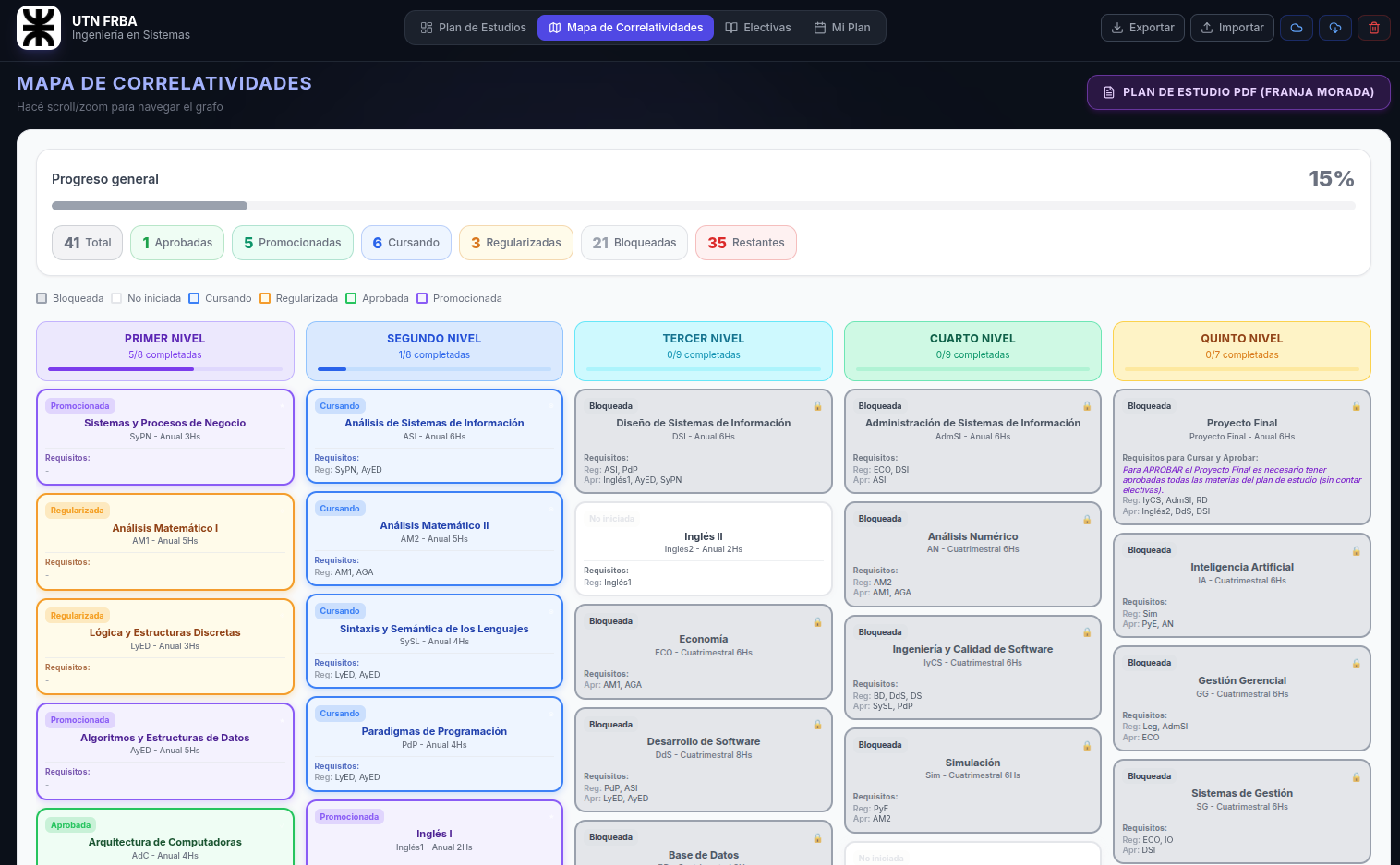Click the Importar button

[x=1232, y=28]
